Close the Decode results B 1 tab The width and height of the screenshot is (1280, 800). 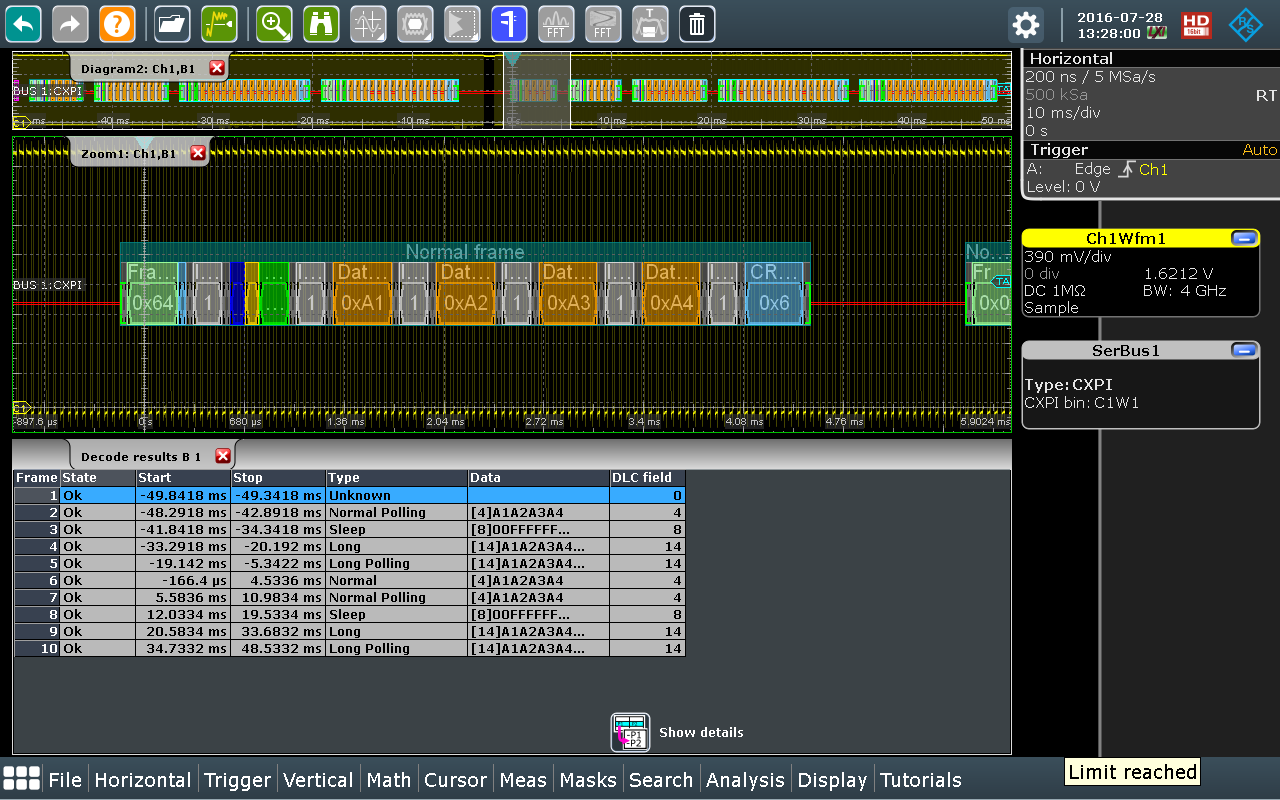pyautogui.click(x=223, y=456)
